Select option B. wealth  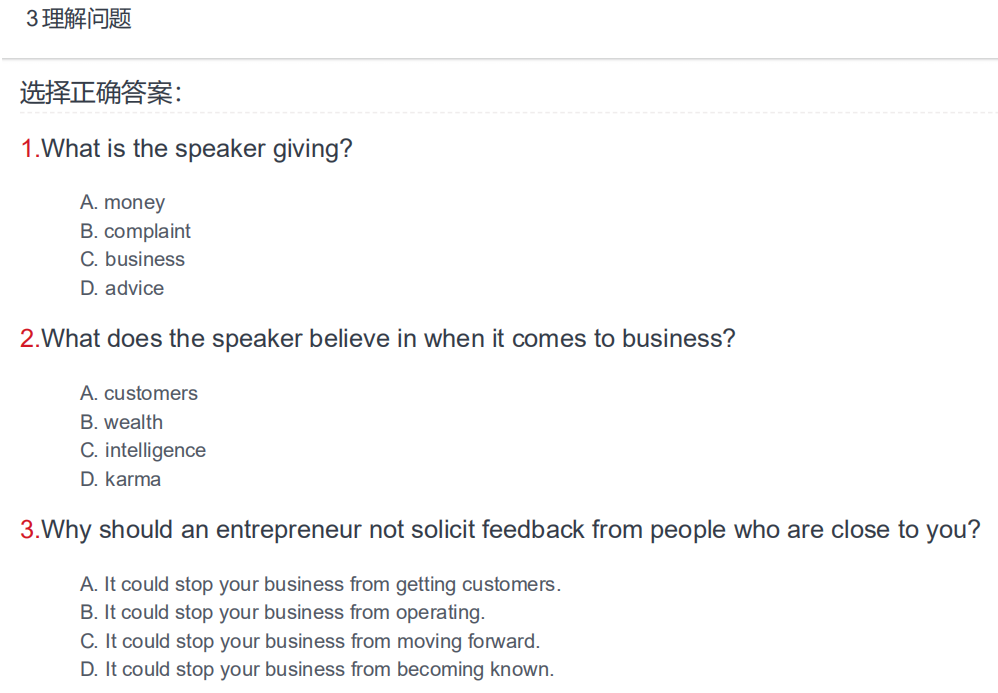(x=122, y=422)
